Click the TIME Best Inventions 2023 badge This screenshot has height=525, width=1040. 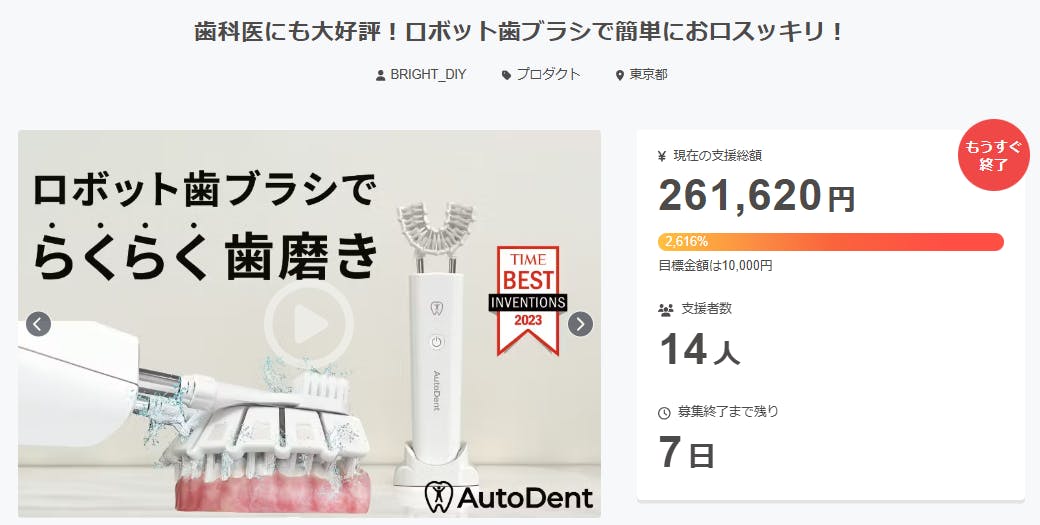click(x=528, y=300)
